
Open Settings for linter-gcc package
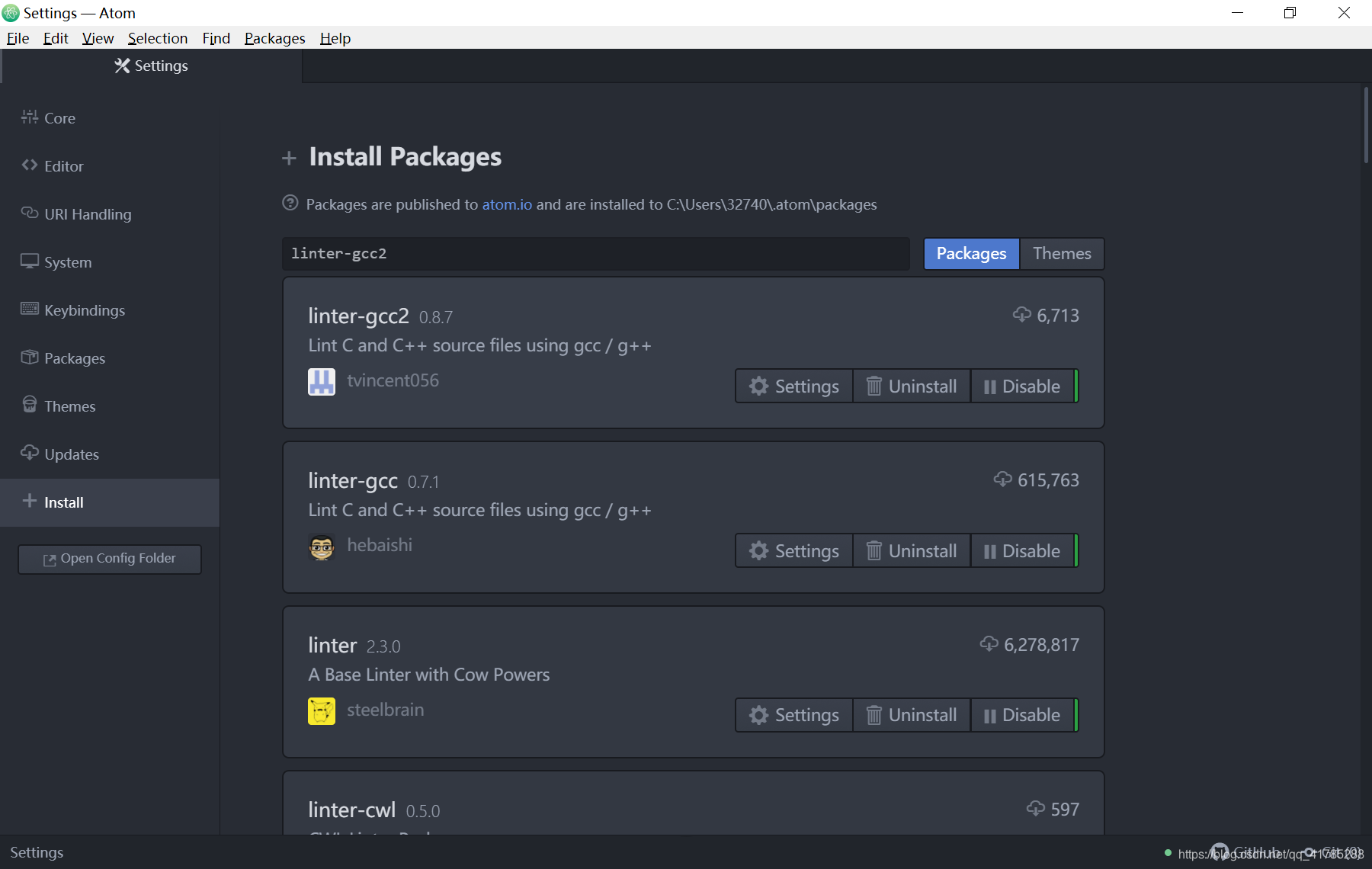pyautogui.click(x=794, y=551)
